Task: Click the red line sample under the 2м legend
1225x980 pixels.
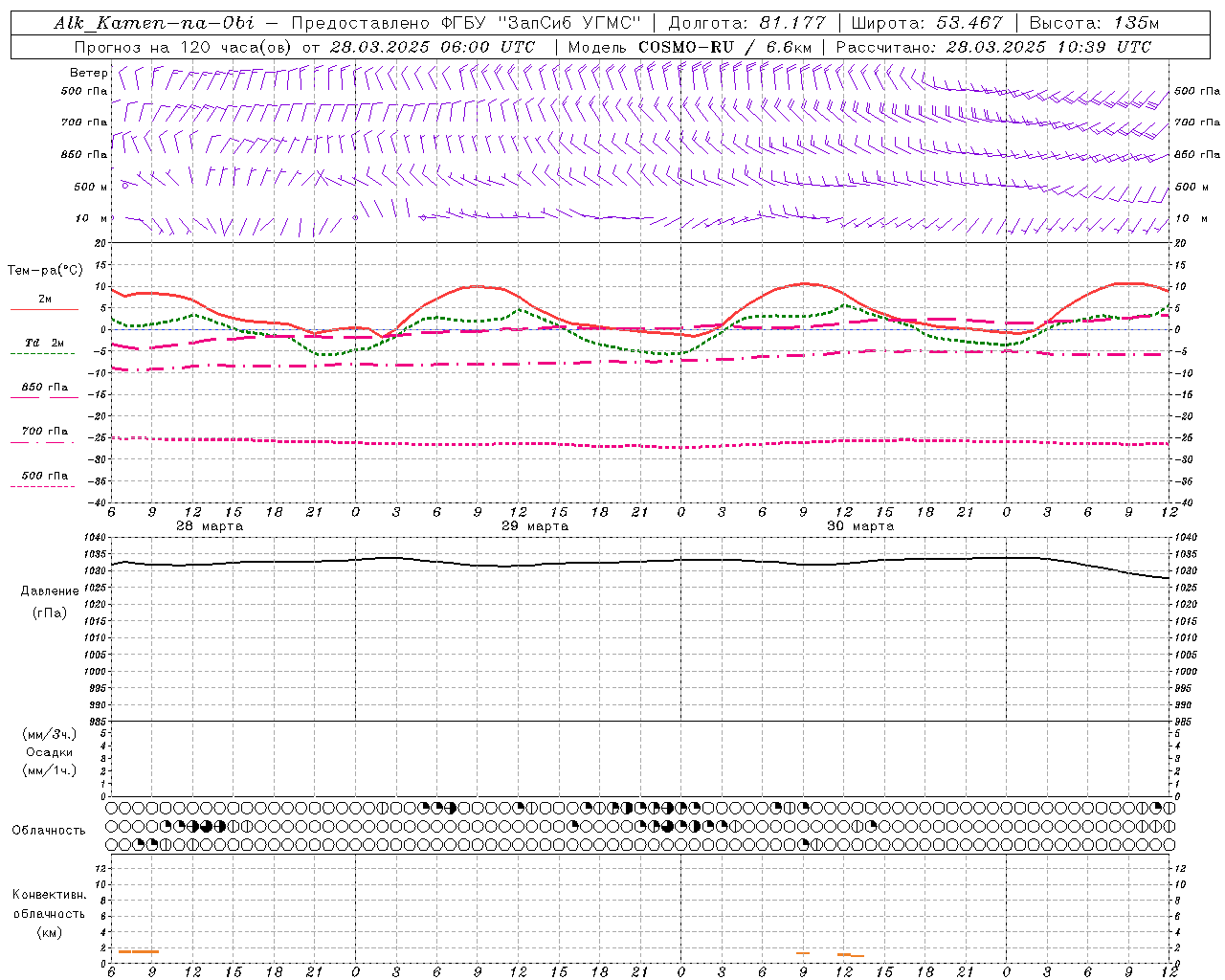Action: coord(44,309)
